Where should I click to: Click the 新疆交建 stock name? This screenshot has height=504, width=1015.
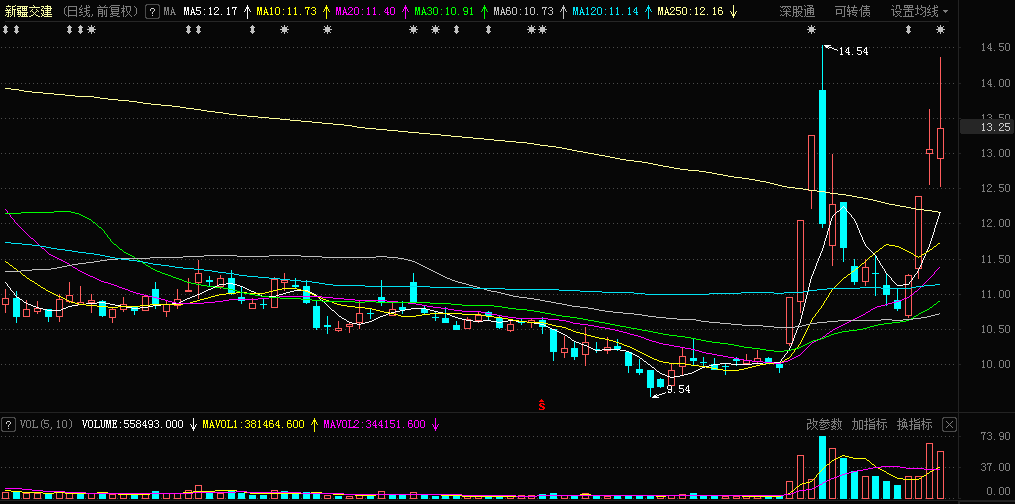(x=28, y=11)
